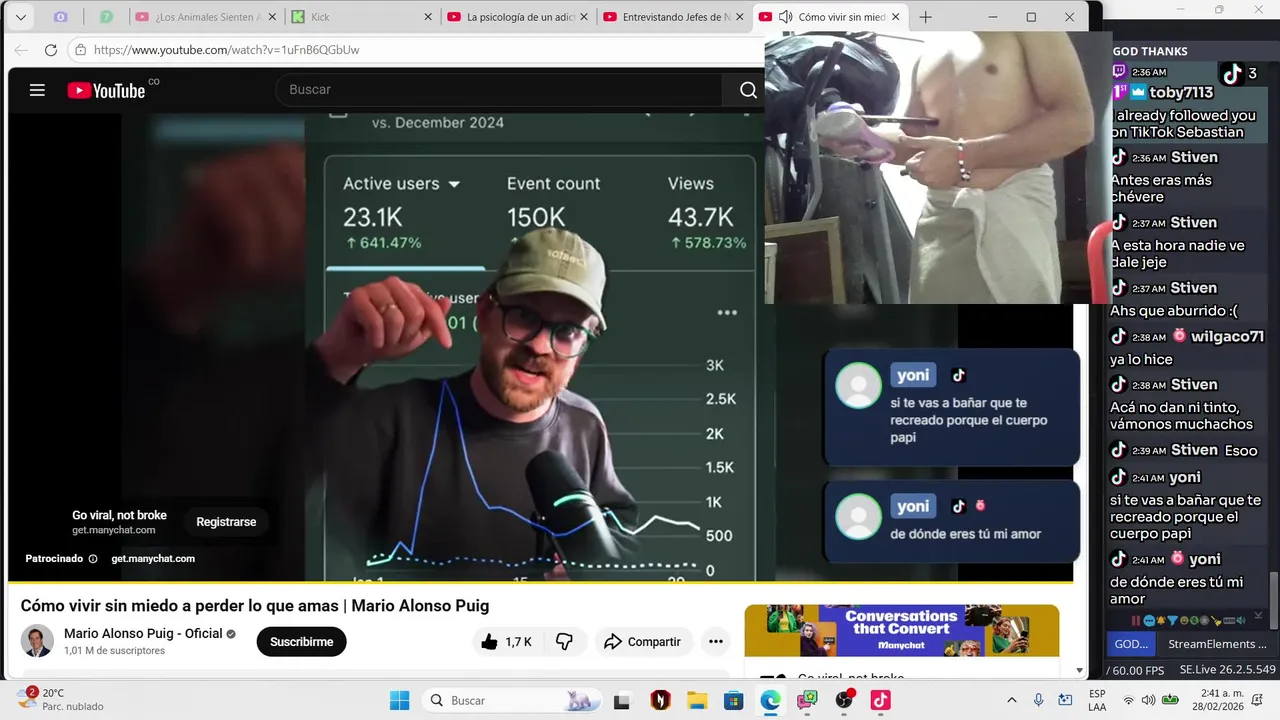Click the bell alerts icon in chat toolbar
Image resolution: width=1280 pixels, height=720 pixels.
click(1161, 620)
